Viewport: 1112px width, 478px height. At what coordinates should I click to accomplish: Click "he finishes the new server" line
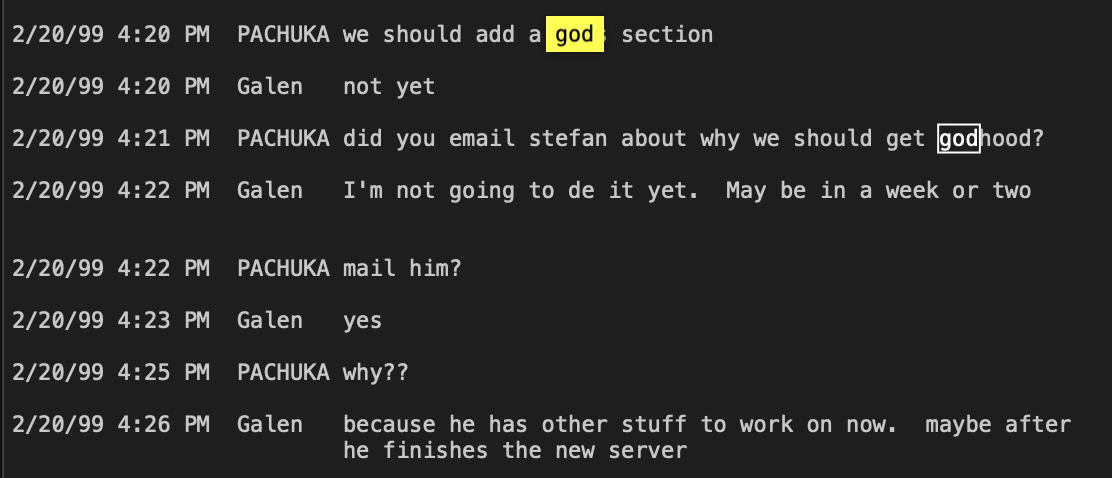(x=514, y=450)
